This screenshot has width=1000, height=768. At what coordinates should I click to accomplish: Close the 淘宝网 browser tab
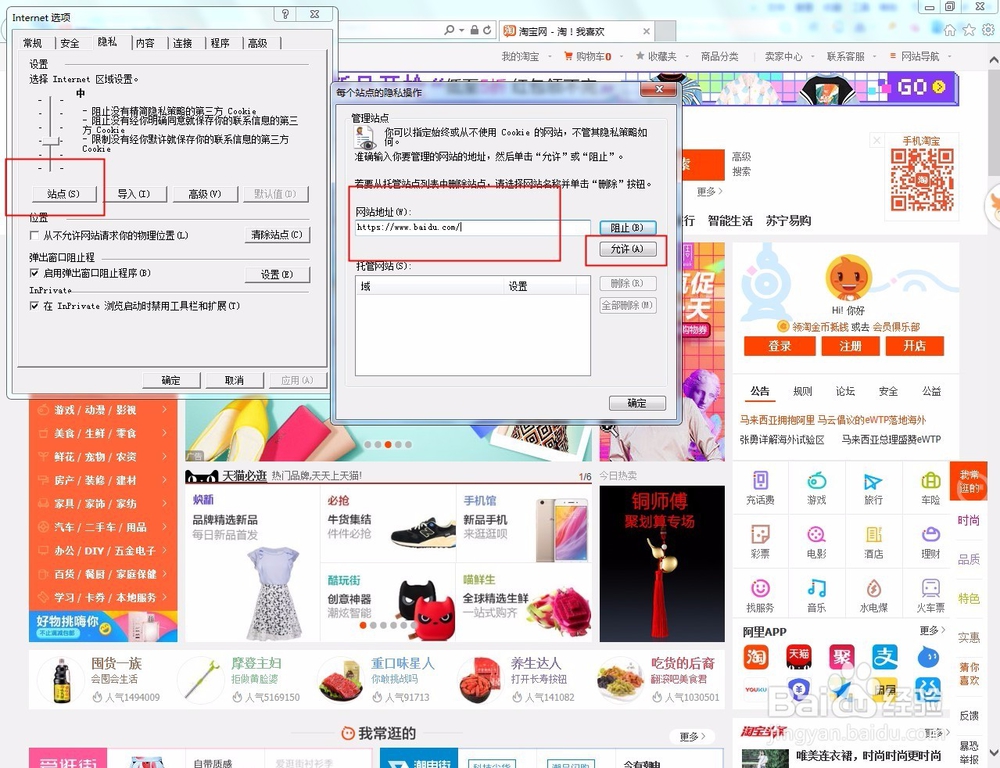[646, 31]
